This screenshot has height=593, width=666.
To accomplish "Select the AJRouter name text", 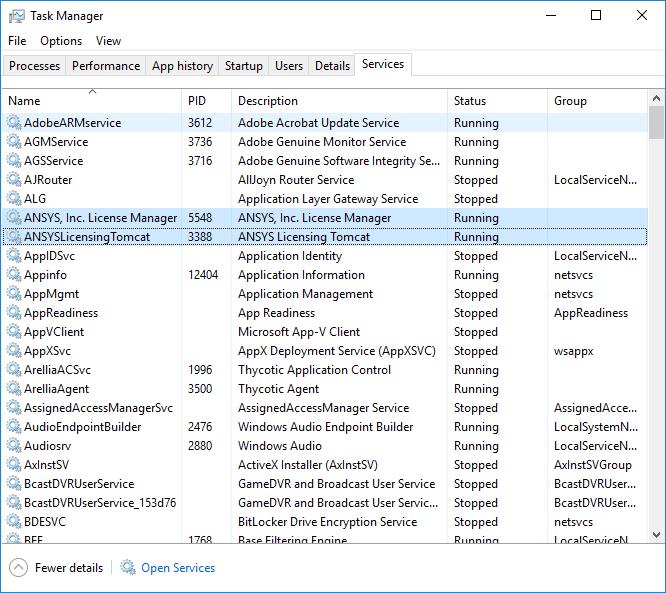I will coord(48,180).
